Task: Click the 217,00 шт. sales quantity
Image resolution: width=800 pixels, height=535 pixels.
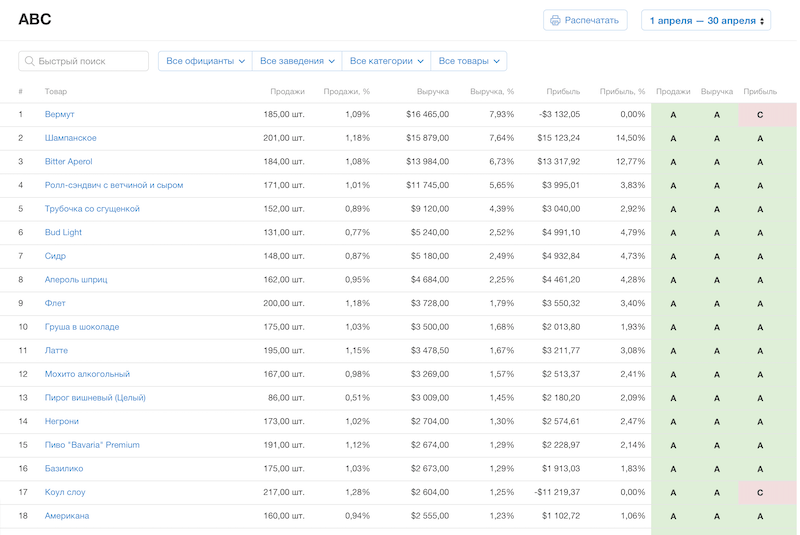Action: point(284,492)
